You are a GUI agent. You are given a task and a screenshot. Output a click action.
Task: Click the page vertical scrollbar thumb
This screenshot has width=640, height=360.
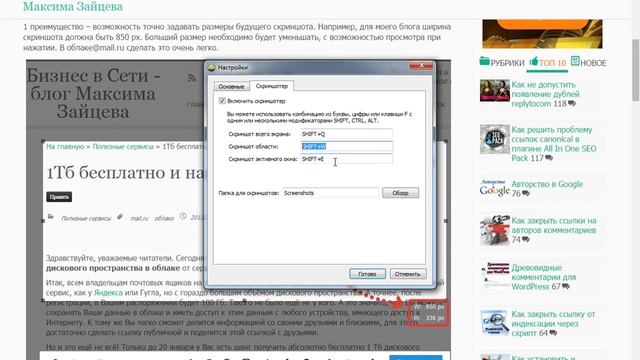636,69
